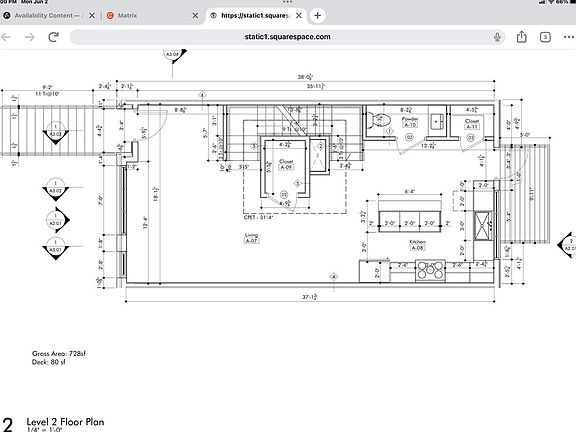576x432 pixels.
Task: Close the Matrix tab
Action: [195, 15]
